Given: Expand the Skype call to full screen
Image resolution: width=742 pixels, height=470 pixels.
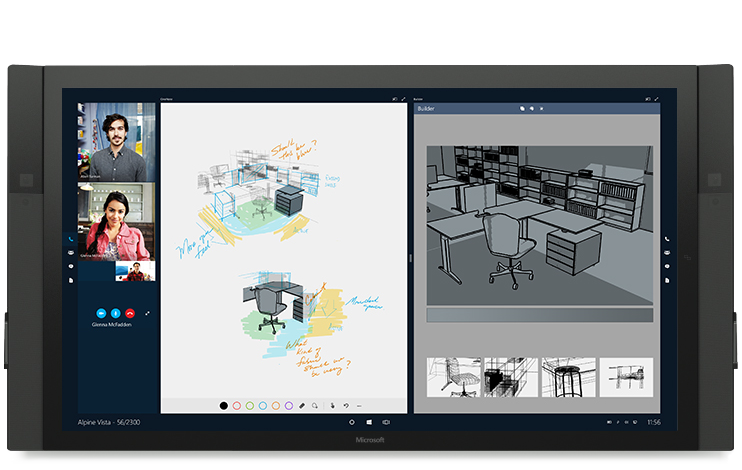Looking at the screenshot, I should click(x=148, y=313).
